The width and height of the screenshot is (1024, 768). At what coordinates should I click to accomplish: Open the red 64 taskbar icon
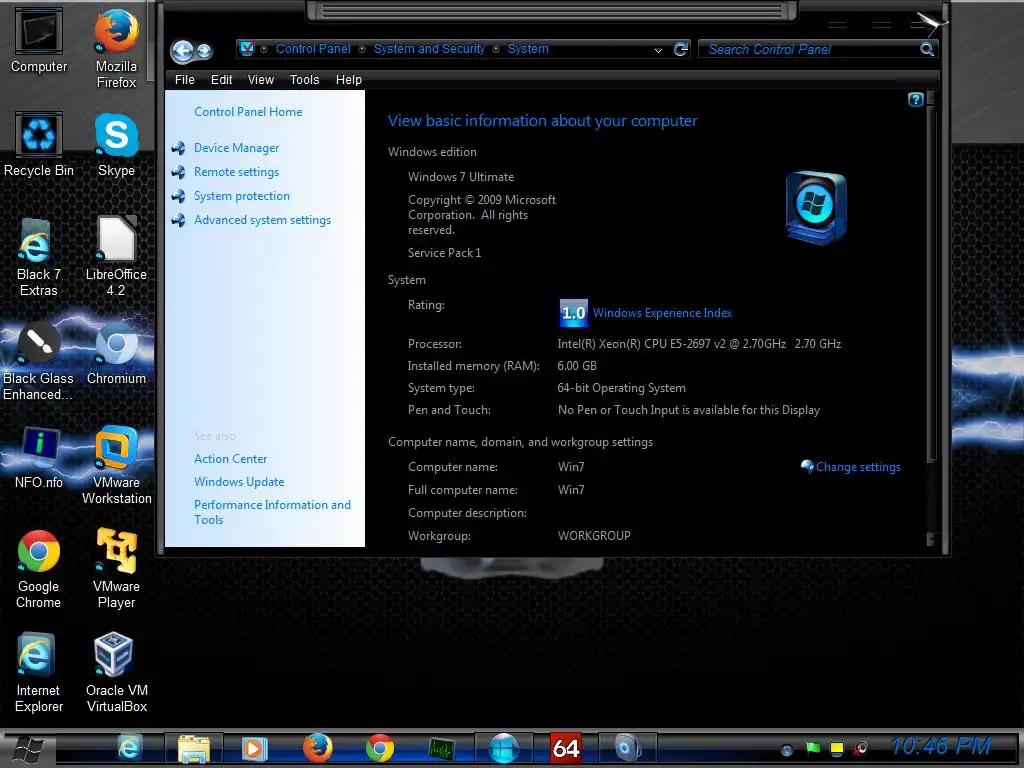click(x=565, y=748)
